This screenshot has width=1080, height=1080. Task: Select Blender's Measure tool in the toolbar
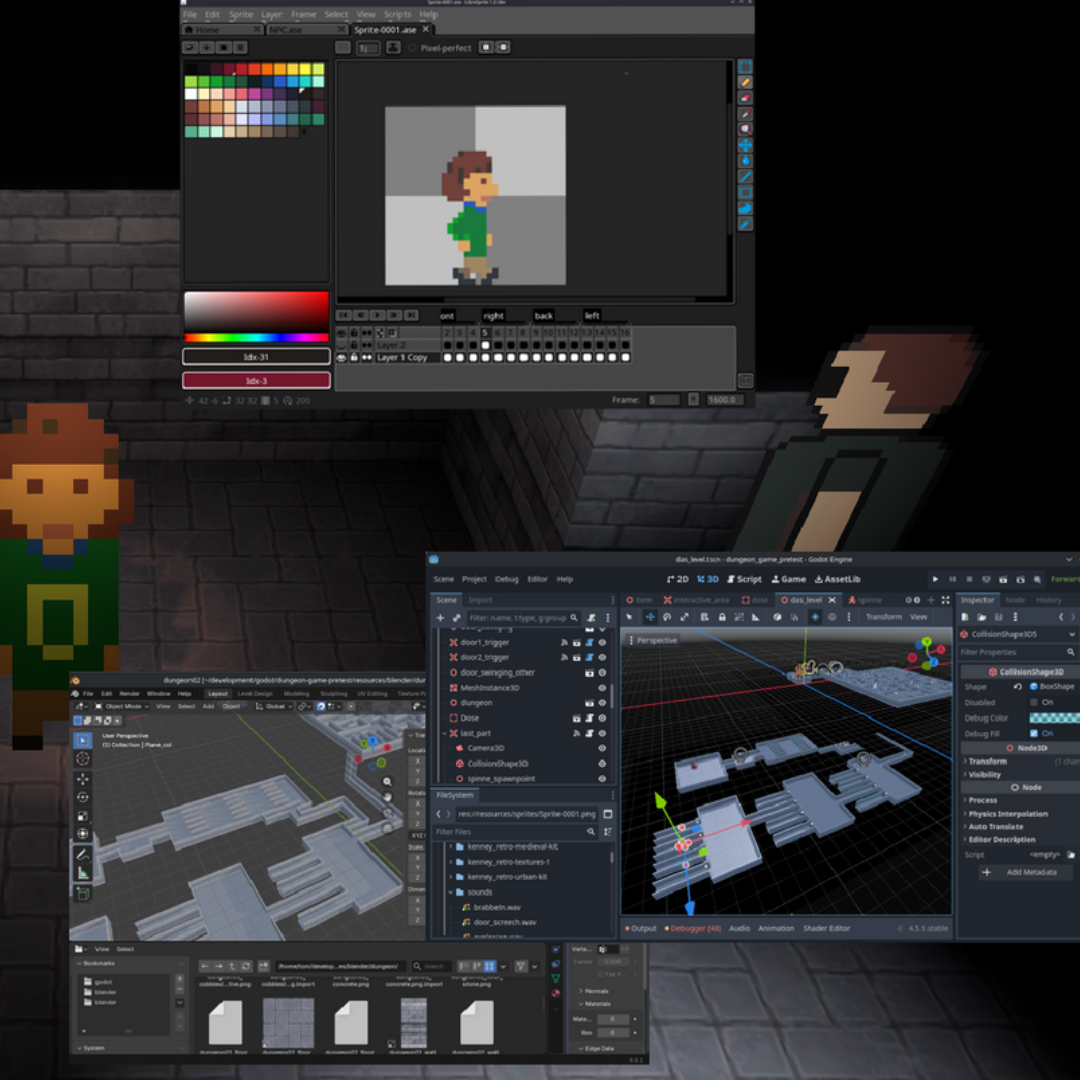83,873
